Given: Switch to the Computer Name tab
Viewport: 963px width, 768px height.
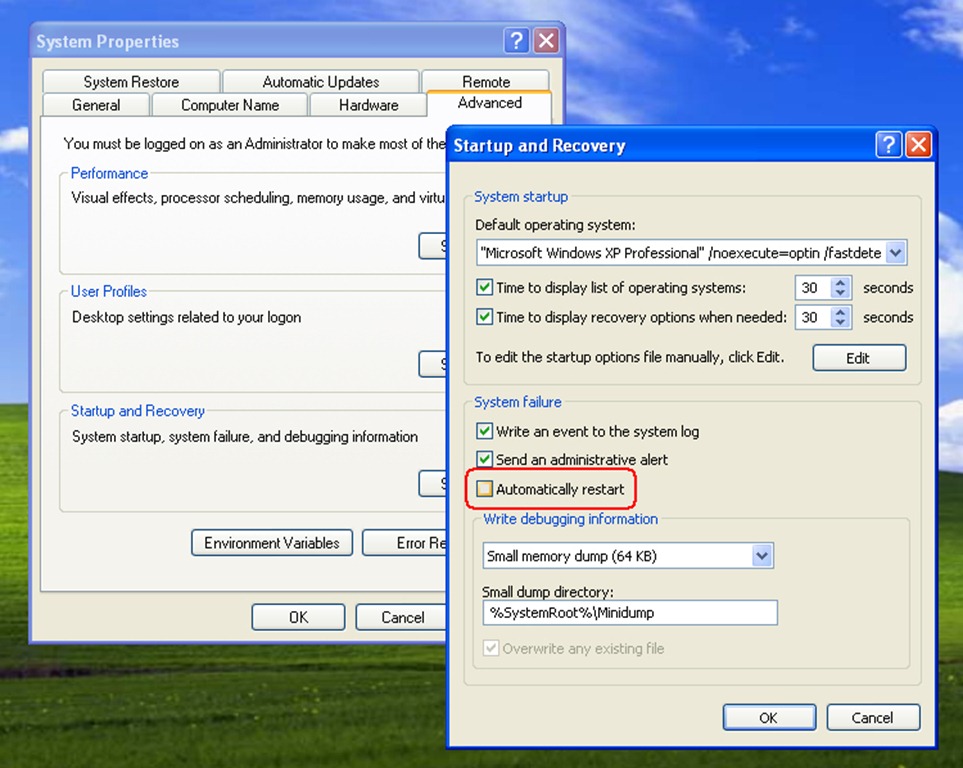Looking at the screenshot, I should pos(230,105).
